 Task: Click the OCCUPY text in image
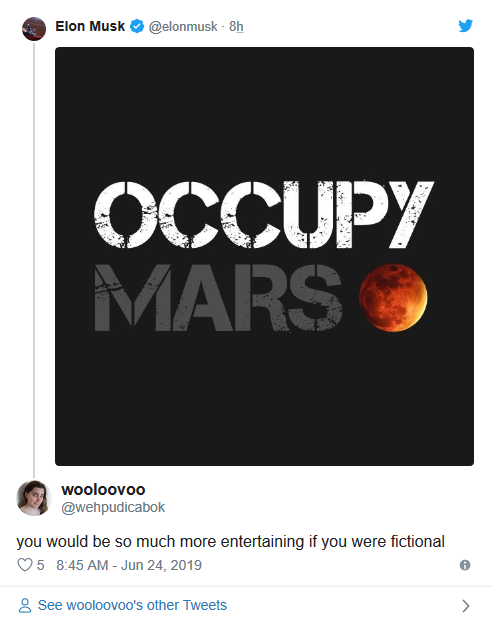point(264,214)
